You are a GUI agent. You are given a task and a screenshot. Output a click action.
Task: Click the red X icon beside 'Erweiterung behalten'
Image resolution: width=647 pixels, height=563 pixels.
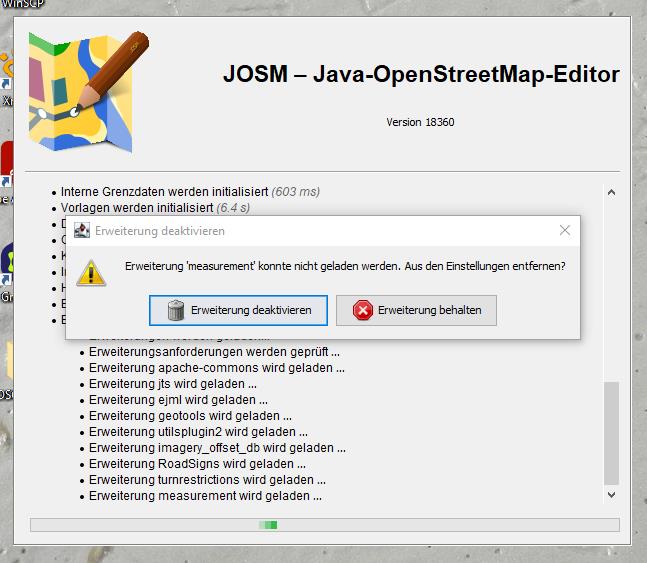362,310
